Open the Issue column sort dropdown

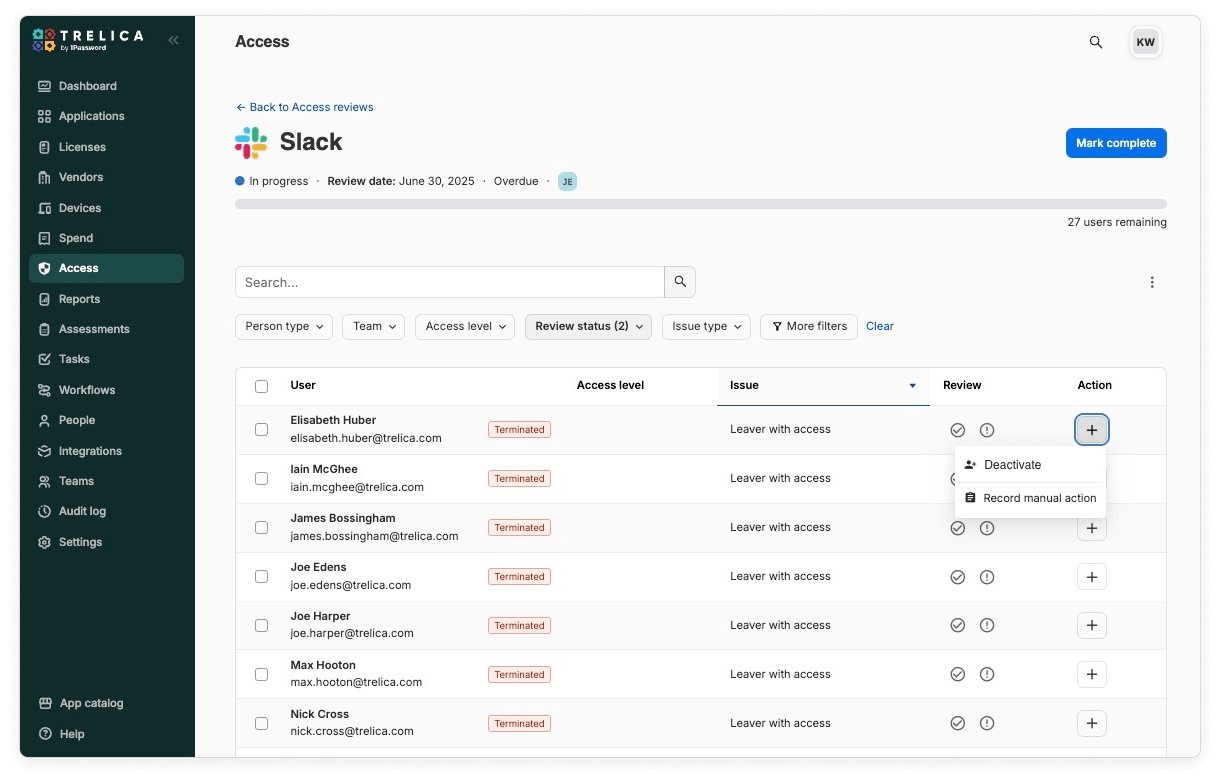pyautogui.click(x=911, y=385)
